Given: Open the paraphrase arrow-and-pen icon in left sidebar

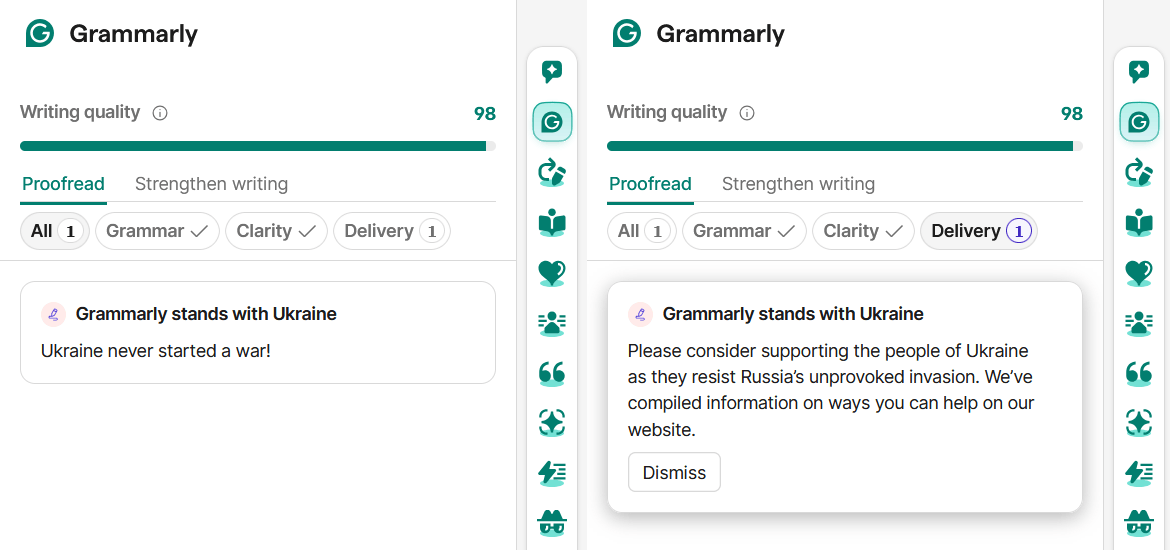Looking at the screenshot, I should tap(552, 172).
